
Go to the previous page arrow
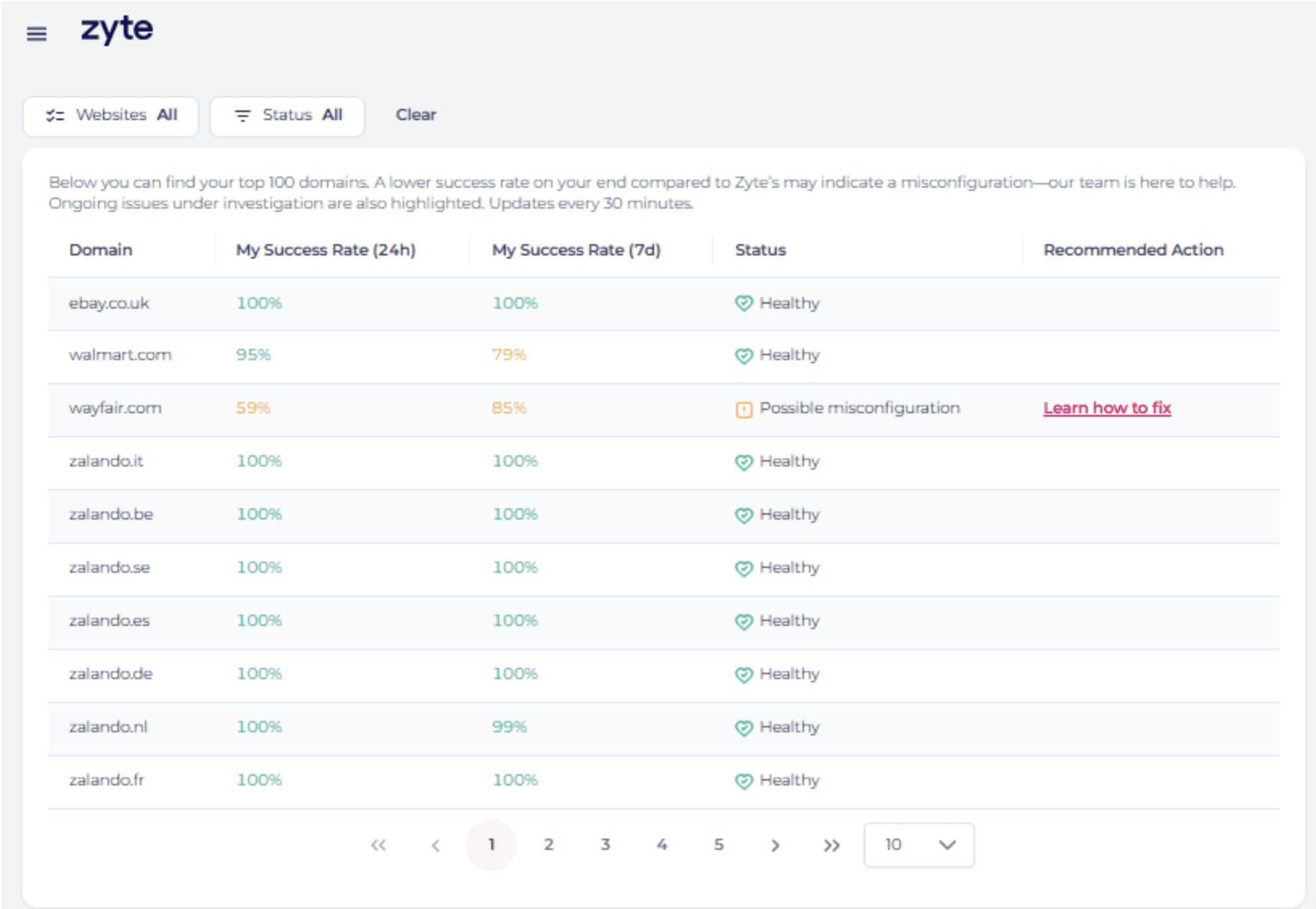tap(435, 845)
